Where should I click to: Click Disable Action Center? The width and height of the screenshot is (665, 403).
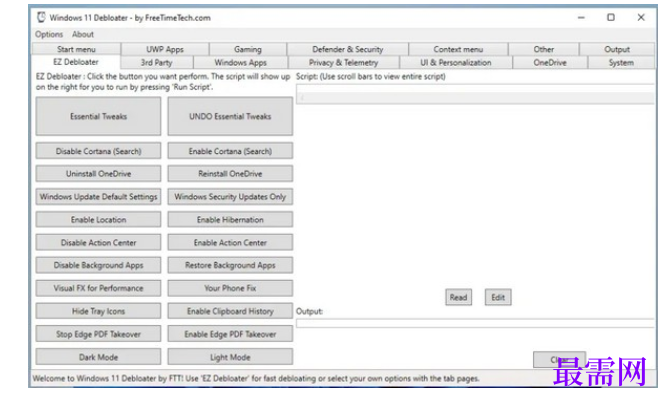[98, 243]
